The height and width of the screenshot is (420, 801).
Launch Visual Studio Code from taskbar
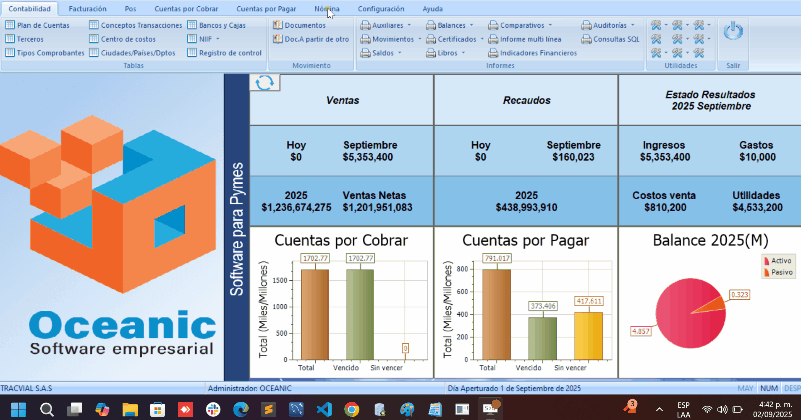[x=323, y=409]
